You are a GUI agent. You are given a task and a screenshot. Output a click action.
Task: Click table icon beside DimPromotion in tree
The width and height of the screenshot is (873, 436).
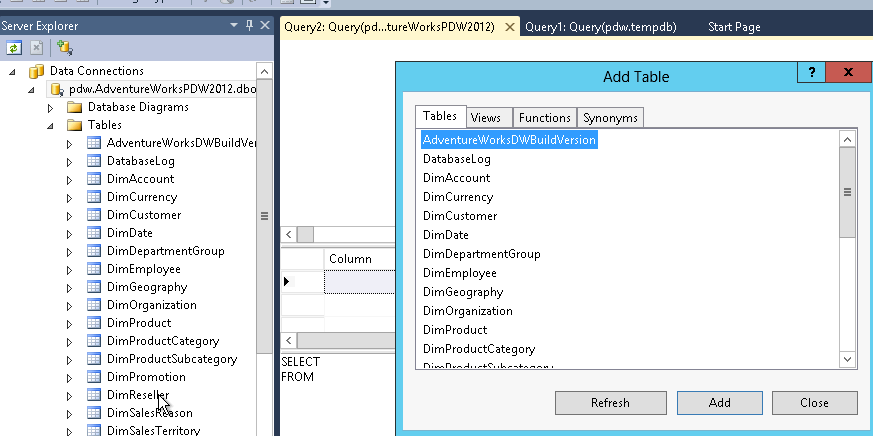(x=94, y=377)
